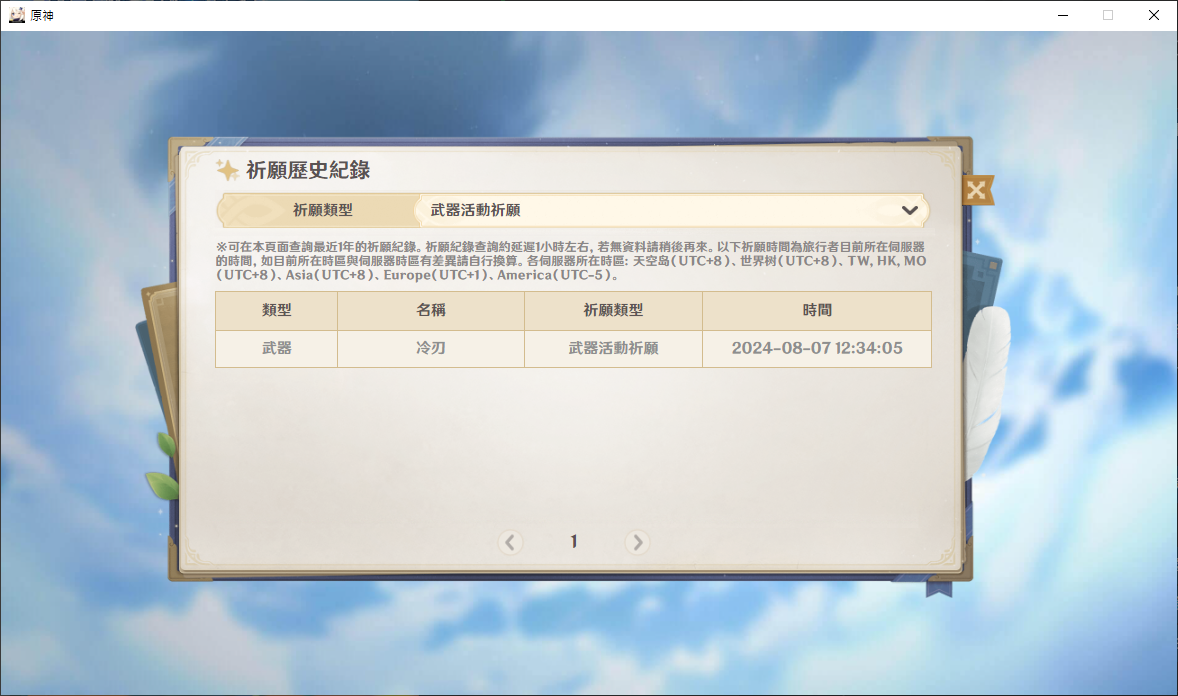The image size is (1178, 696).
Task: Click the 名稱 column header
Action: (x=431, y=310)
